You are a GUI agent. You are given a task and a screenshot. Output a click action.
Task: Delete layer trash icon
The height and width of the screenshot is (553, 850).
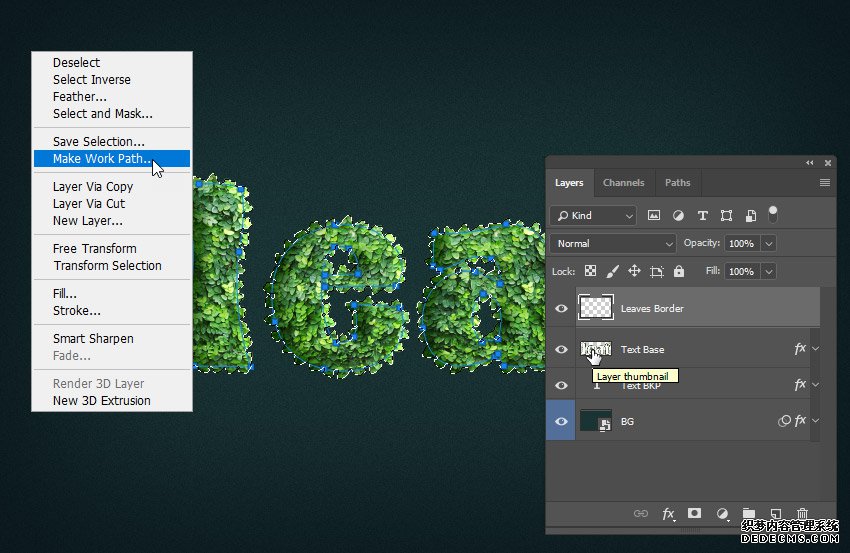click(x=802, y=513)
